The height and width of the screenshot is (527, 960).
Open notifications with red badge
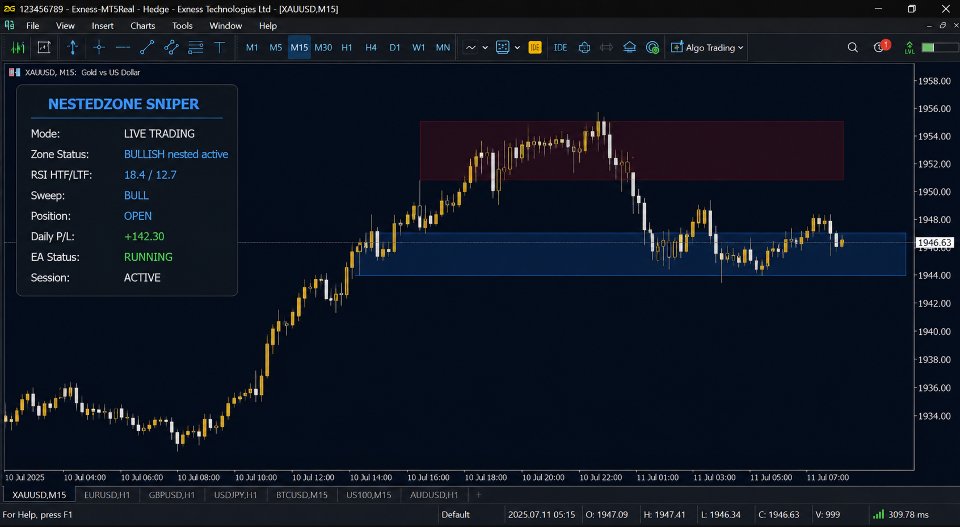pos(880,47)
